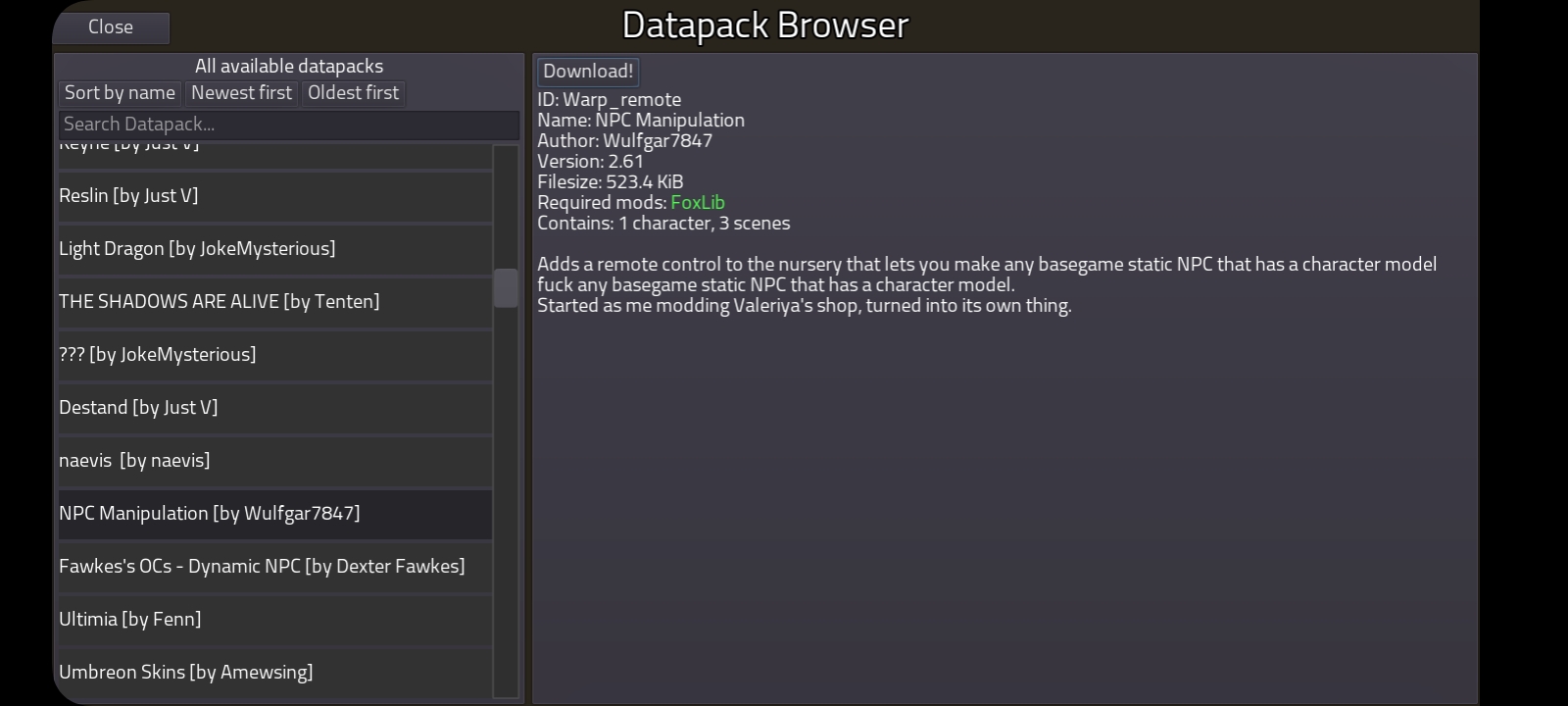Image resolution: width=1568 pixels, height=706 pixels.
Task: Select Reslin by Just V
Action: pyautogui.click(x=275, y=196)
